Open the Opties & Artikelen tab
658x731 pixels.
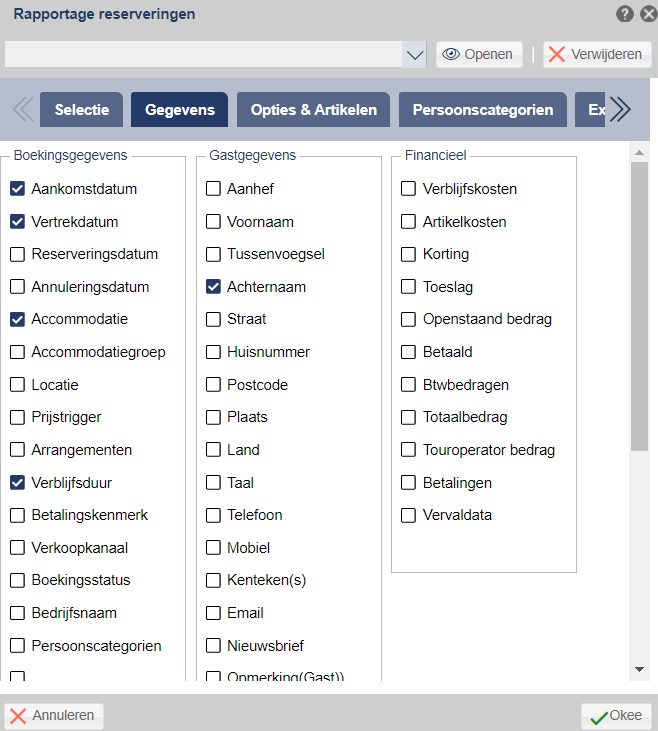313,110
